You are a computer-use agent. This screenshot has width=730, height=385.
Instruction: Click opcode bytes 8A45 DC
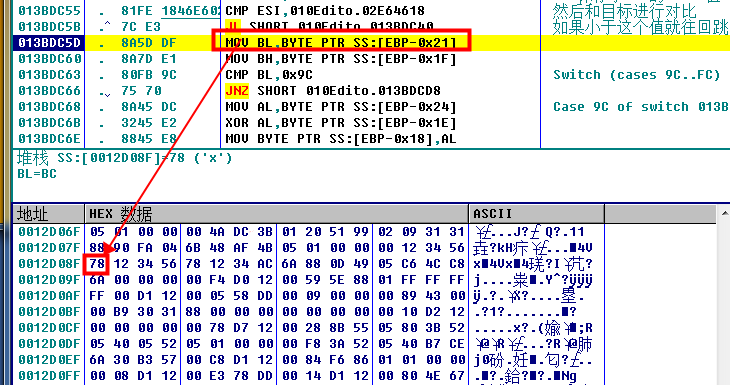149,107
